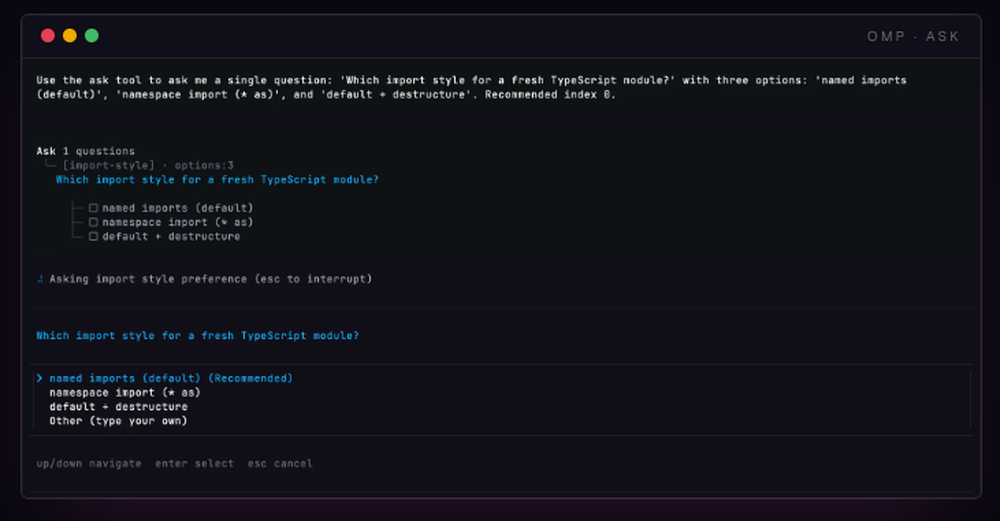Click the 'Asking import style preference' status line

coord(210,279)
